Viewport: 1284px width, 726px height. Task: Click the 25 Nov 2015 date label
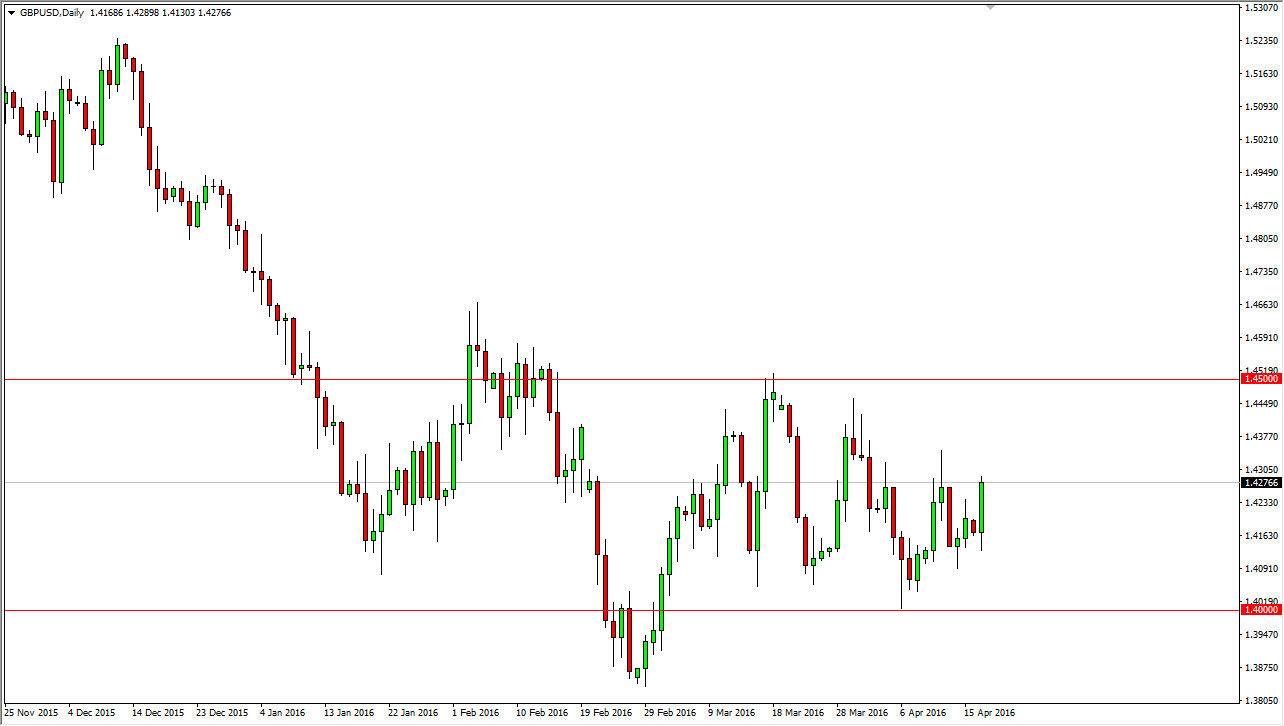point(32,712)
